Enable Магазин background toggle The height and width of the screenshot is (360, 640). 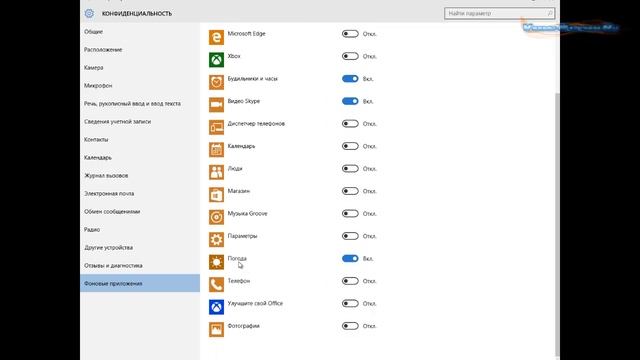coord(350,191)
